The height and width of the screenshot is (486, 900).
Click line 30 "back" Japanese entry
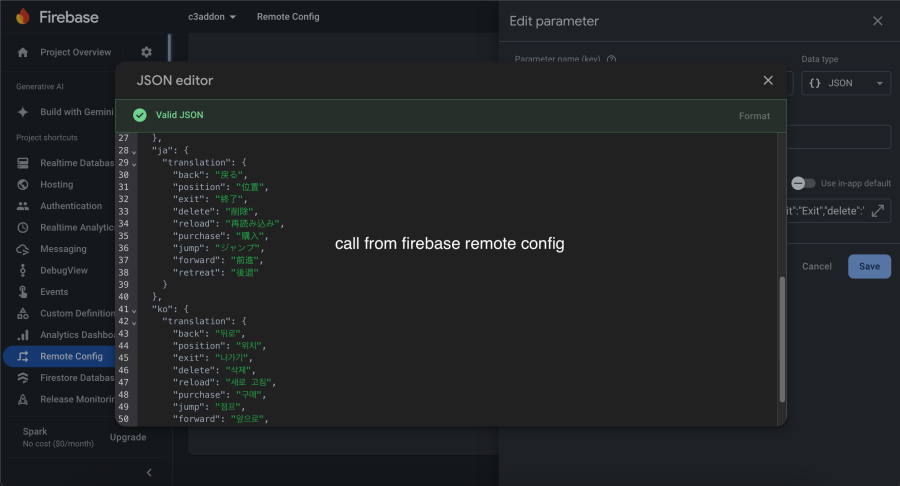[210, 175]
